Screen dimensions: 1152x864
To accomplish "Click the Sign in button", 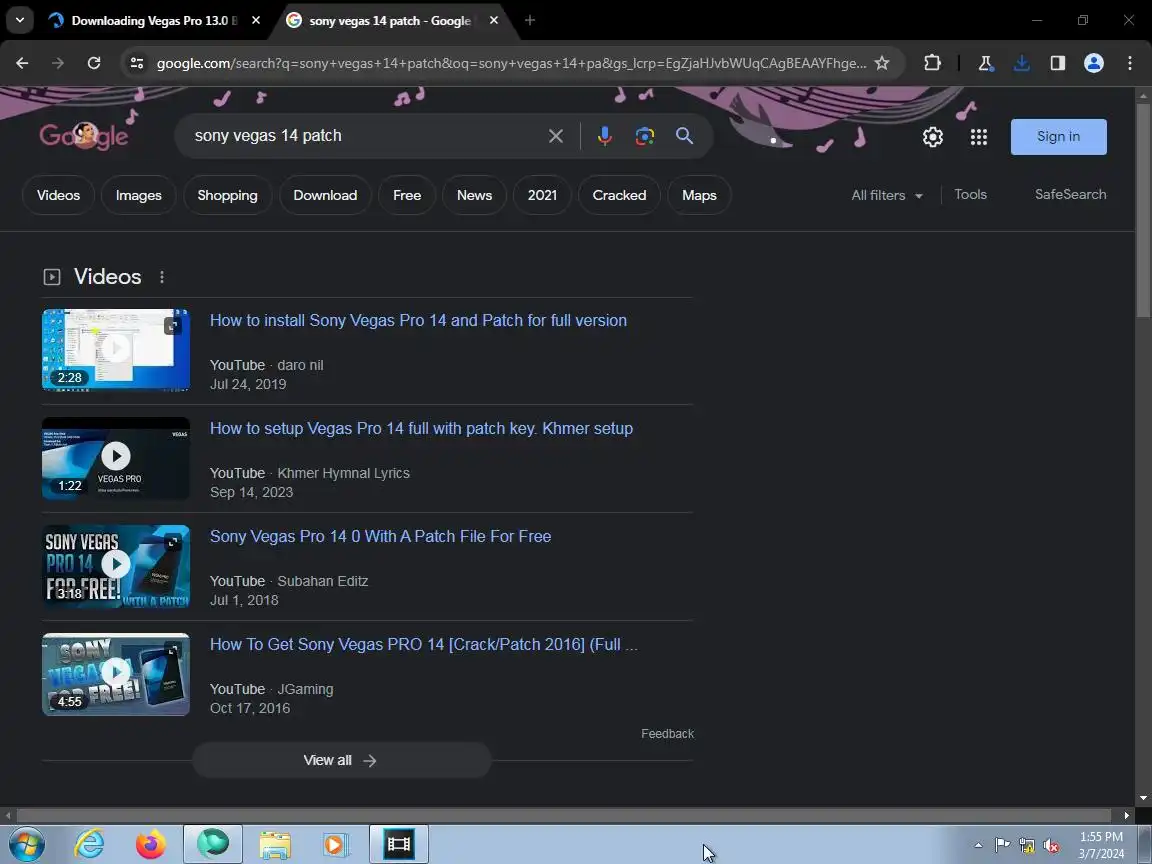I will 1059,137.
